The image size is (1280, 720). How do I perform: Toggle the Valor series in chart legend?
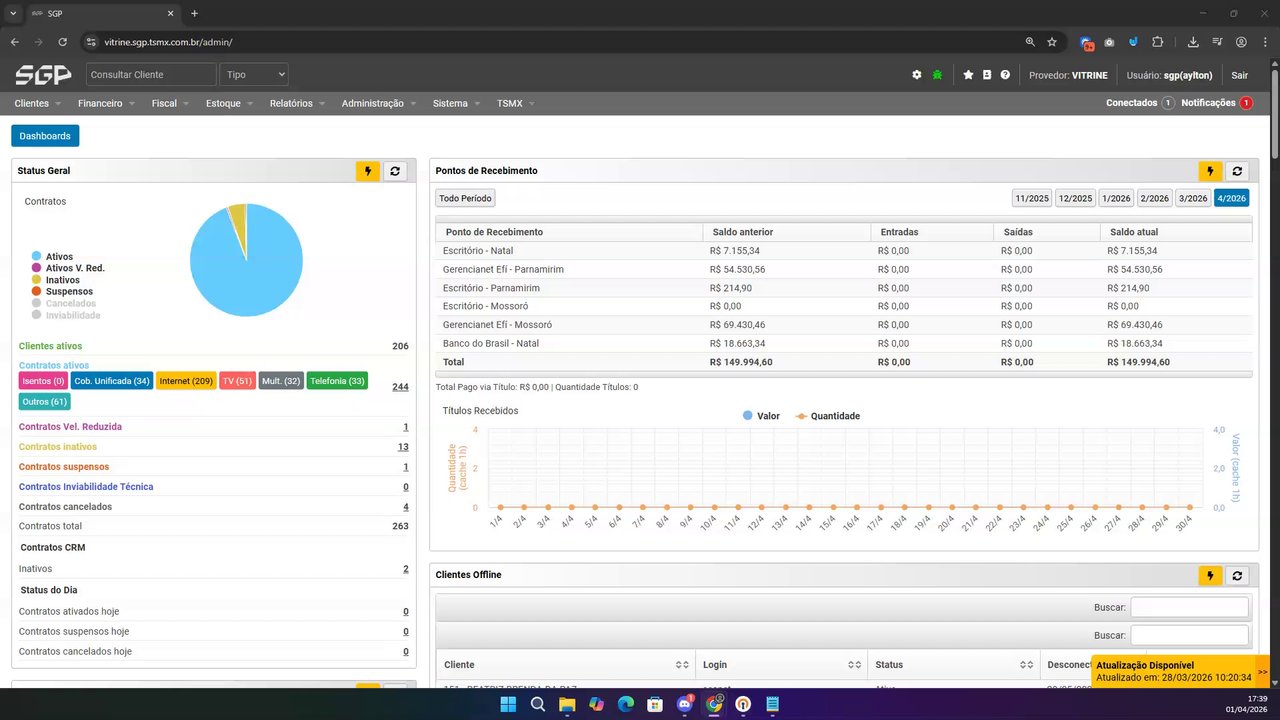(761, 416)
